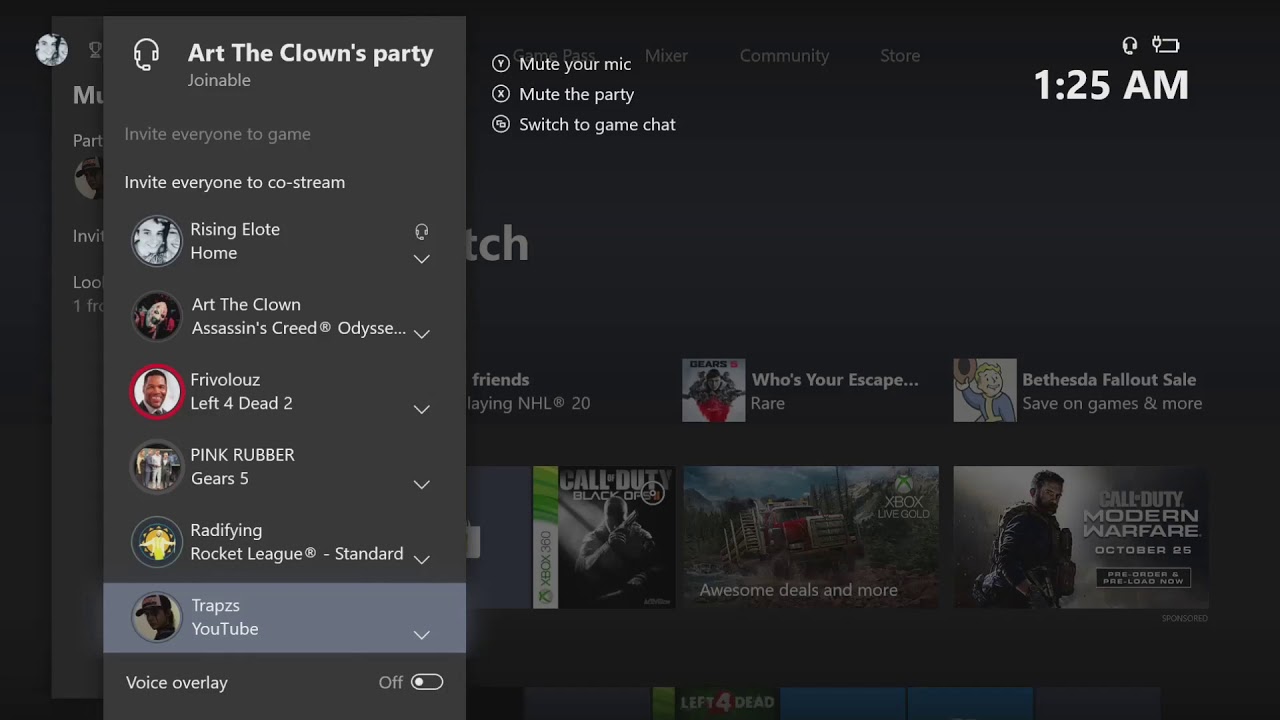Select Mute the party option
The width and height of the screenshot is (1280, 720).
pyautogui.click(x=577, y=94)
